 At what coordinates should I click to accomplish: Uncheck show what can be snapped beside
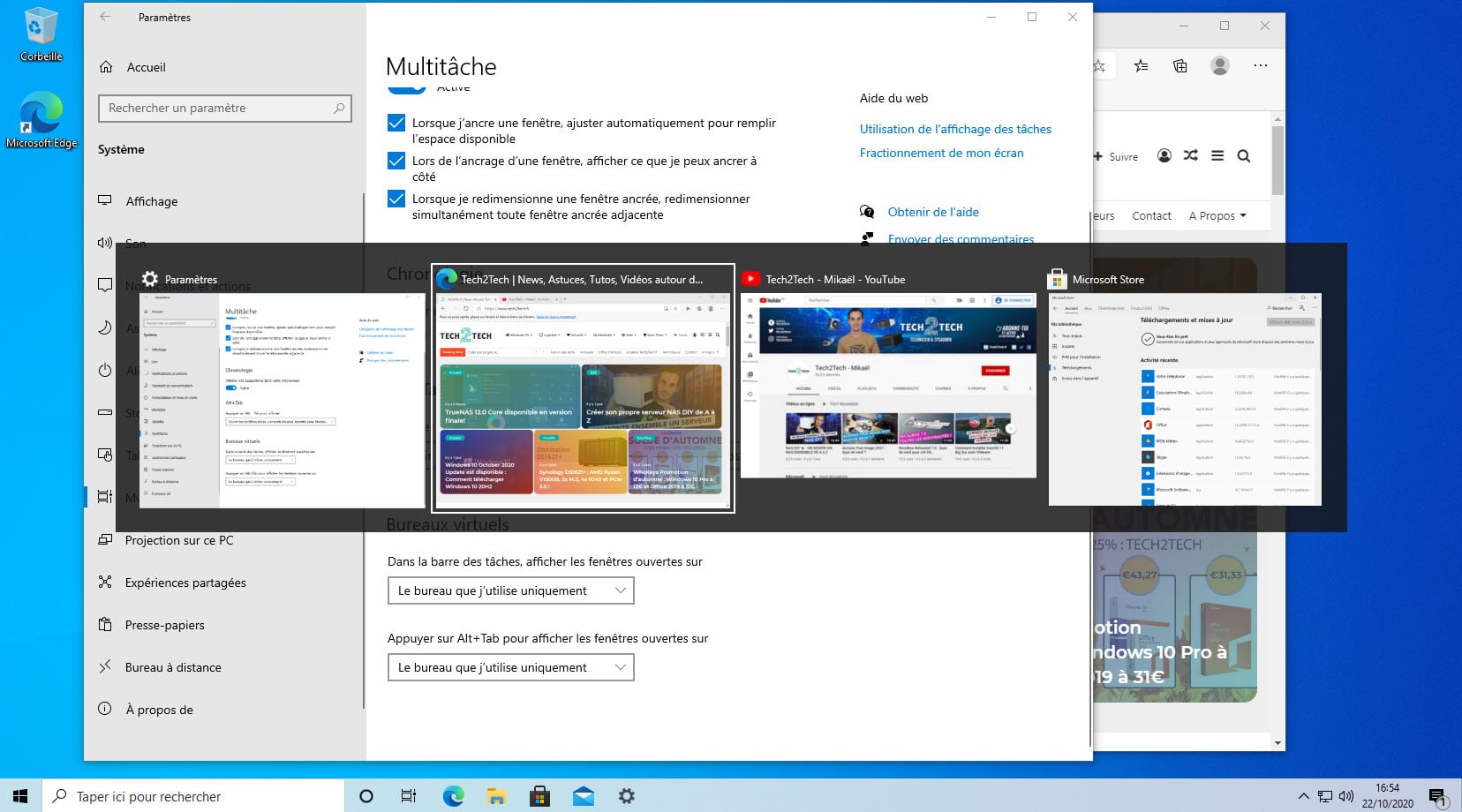pos(396,161)
